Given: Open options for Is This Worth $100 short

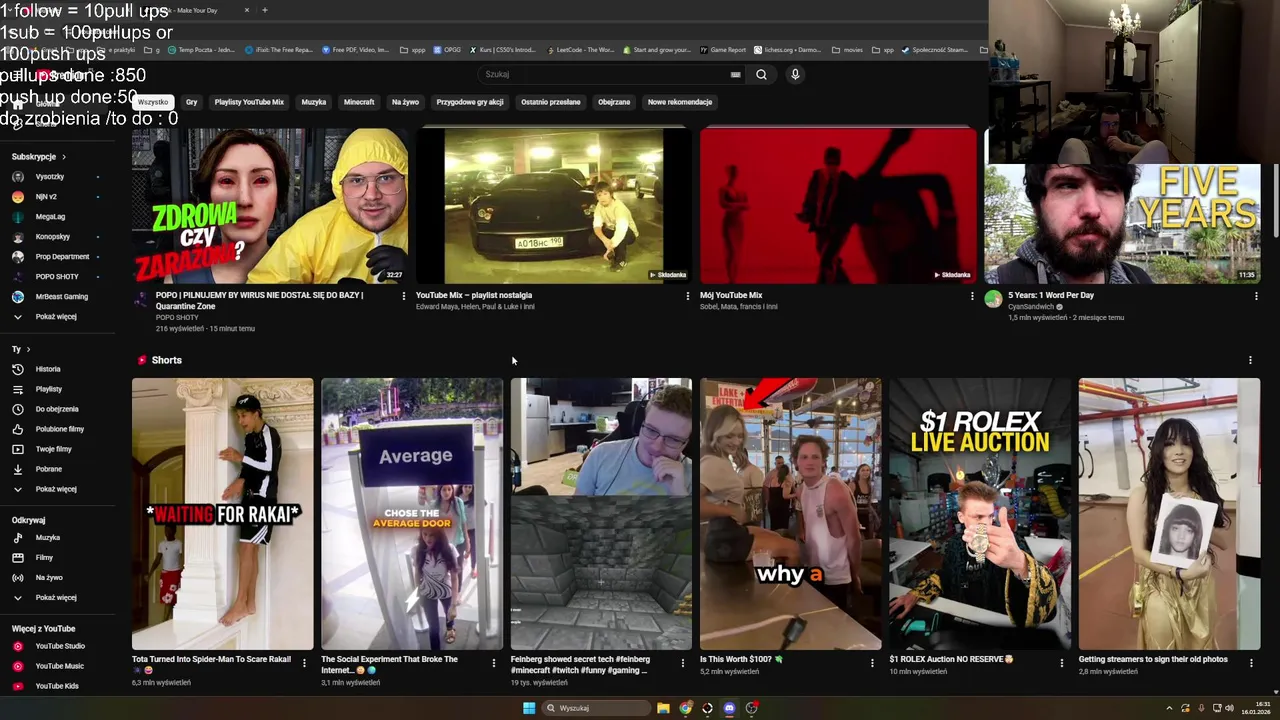Looking at the screenshot, I should click(x=872, y=662).
